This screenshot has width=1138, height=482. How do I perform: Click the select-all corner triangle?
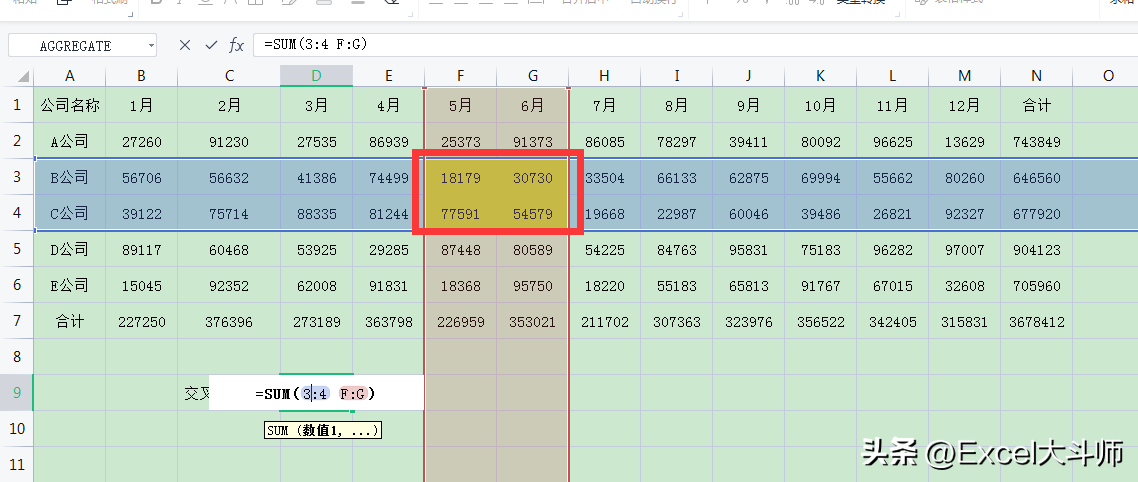tap(23, 76)
